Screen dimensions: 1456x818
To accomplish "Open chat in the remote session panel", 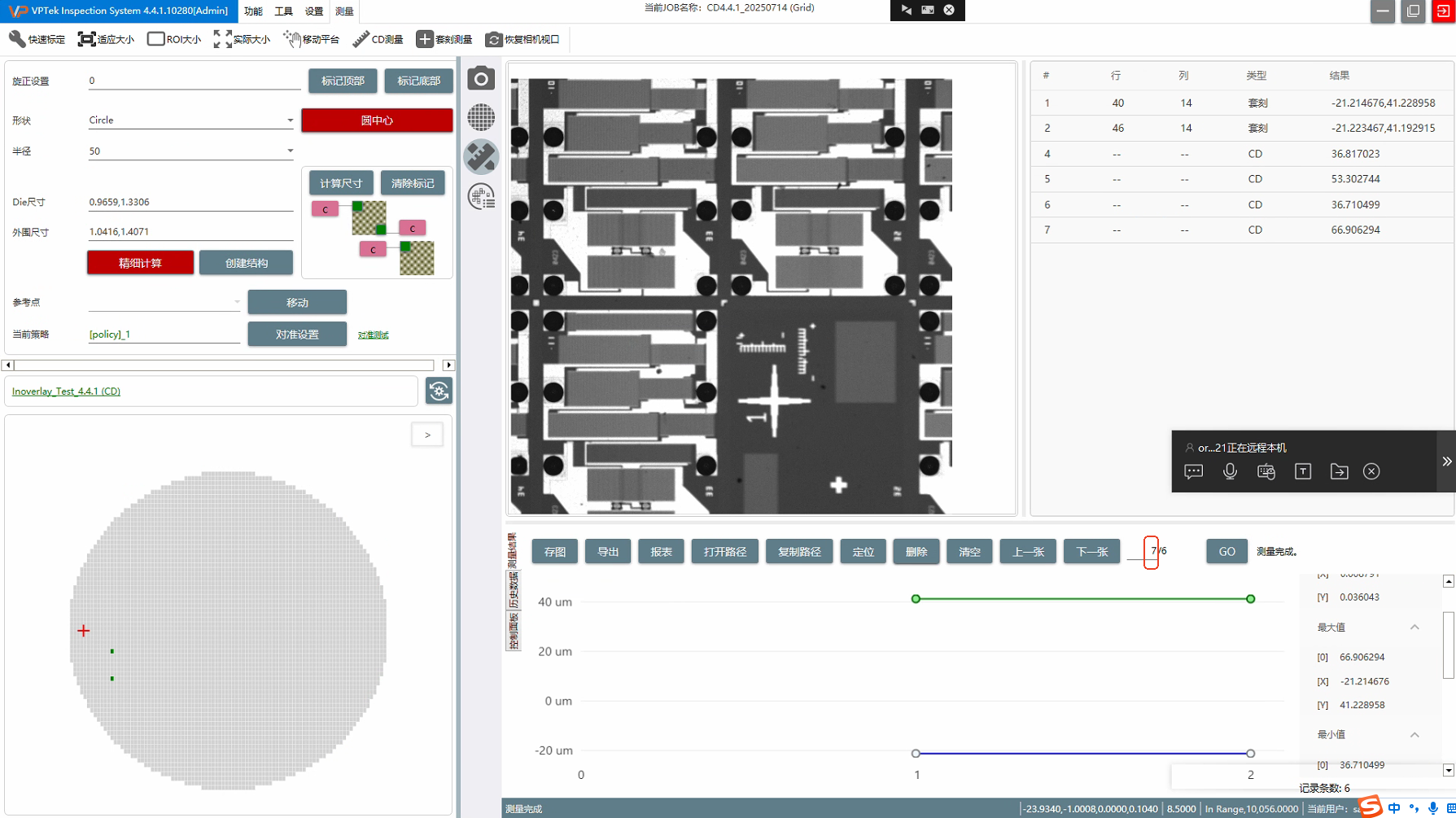I will 1194,471.
